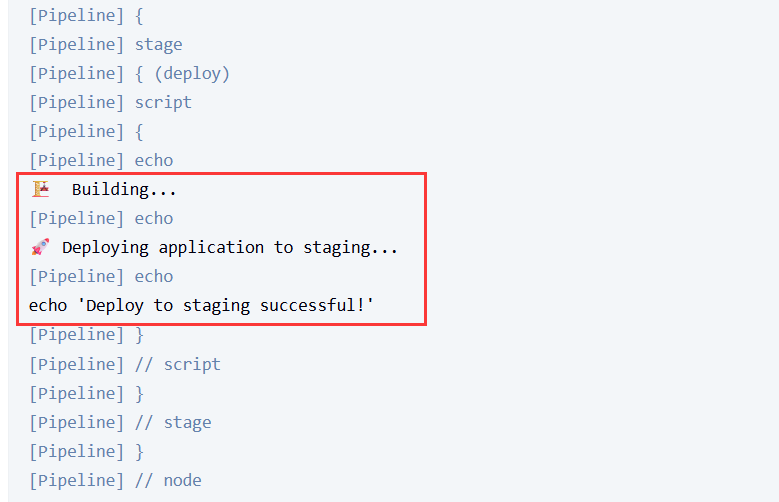
Task: Click the "Deploy to staging successful!" line
Action: tap(201, 305)
